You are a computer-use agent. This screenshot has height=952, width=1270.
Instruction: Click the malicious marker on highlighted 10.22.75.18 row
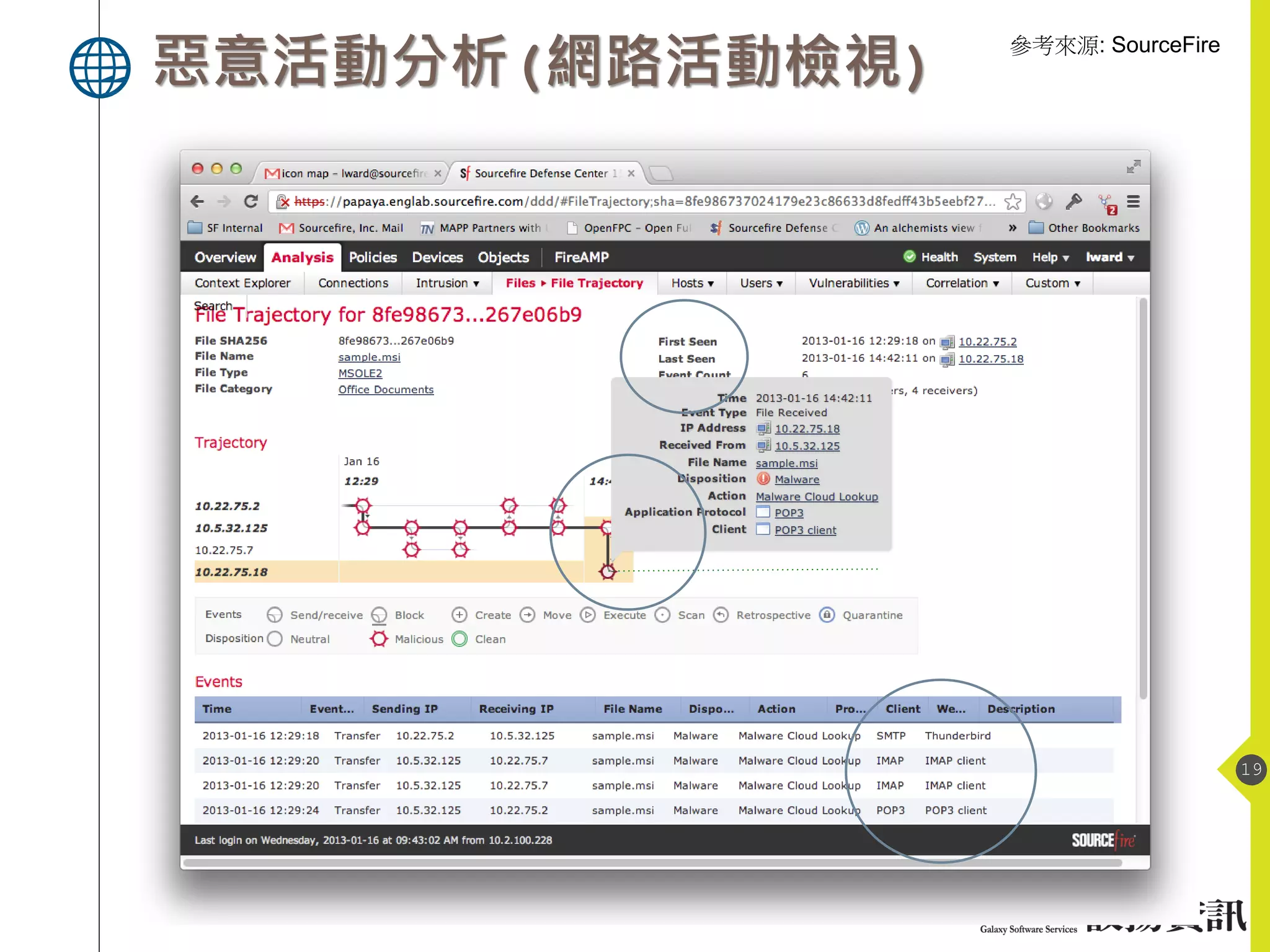[608, 571]
